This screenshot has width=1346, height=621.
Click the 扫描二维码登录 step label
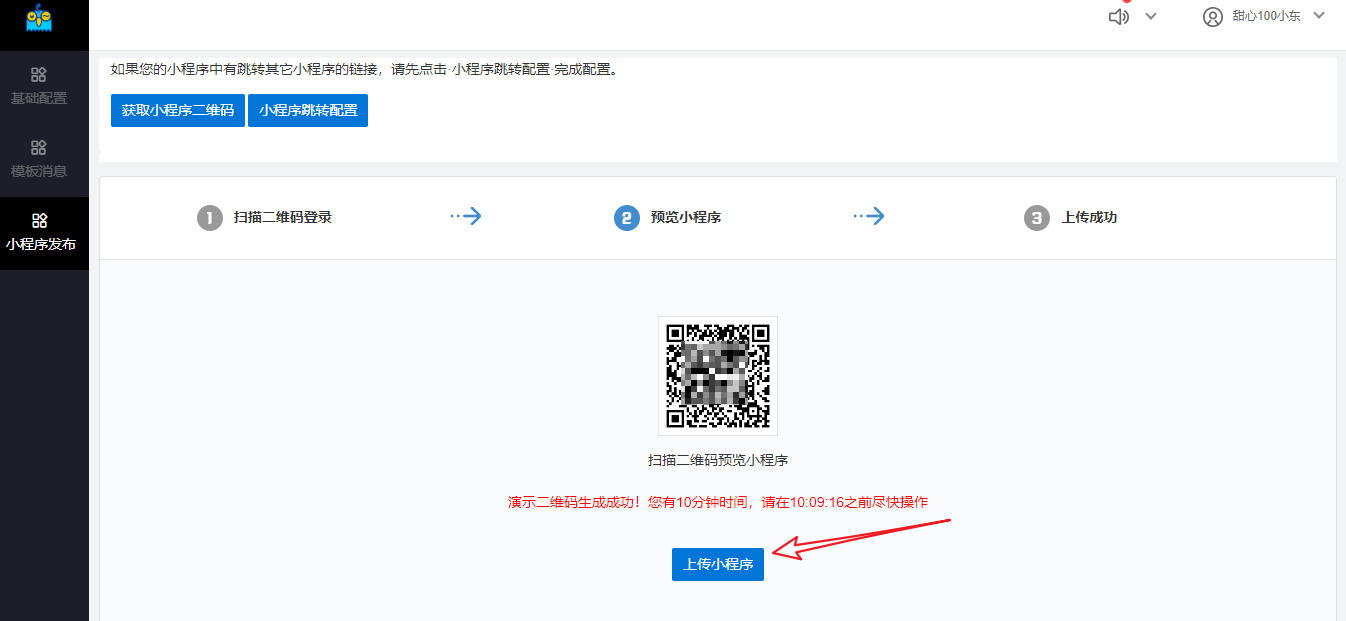[283, 217]
